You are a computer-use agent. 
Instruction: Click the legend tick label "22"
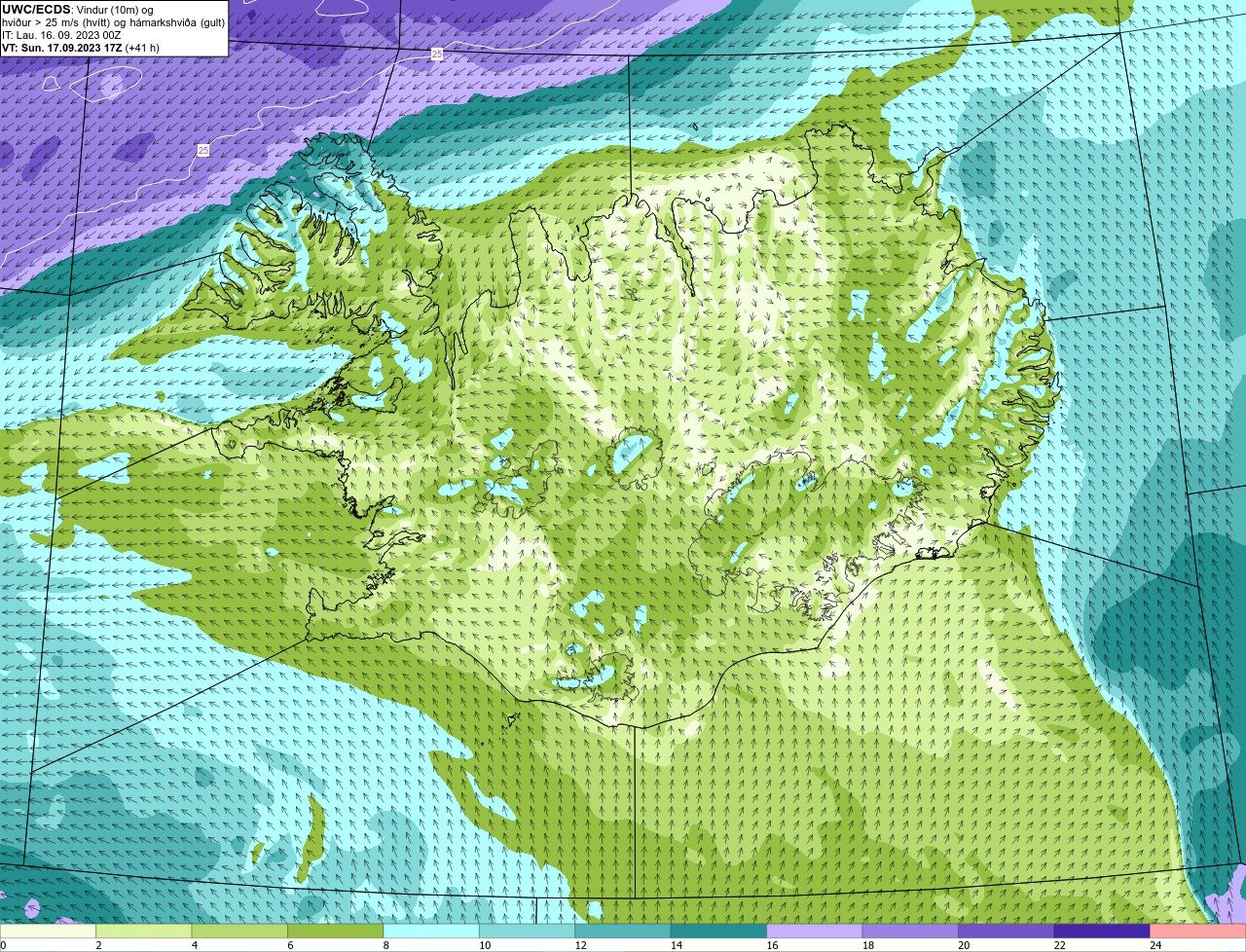tap(1059, 945)
